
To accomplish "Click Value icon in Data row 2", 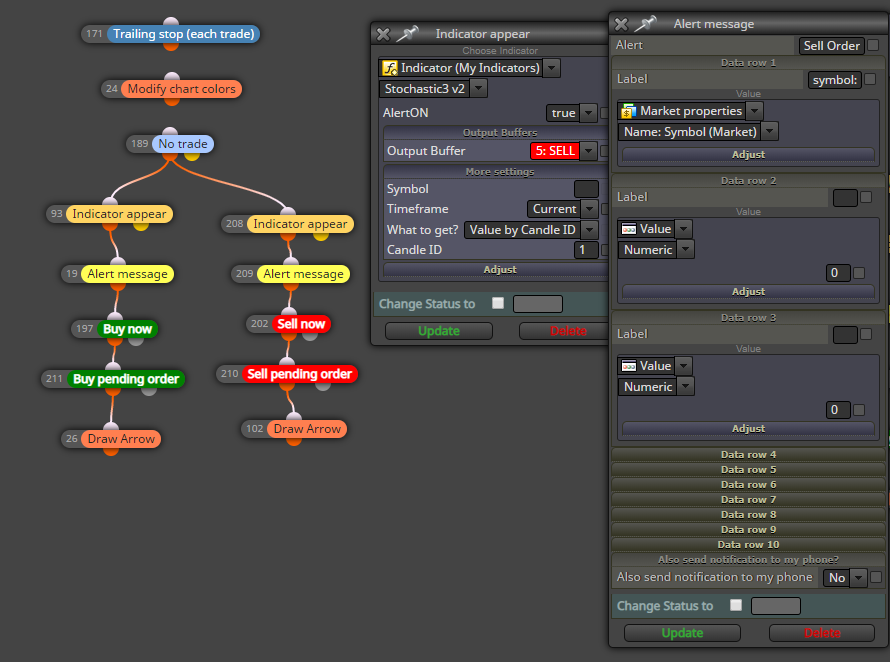I will [629, 229].
